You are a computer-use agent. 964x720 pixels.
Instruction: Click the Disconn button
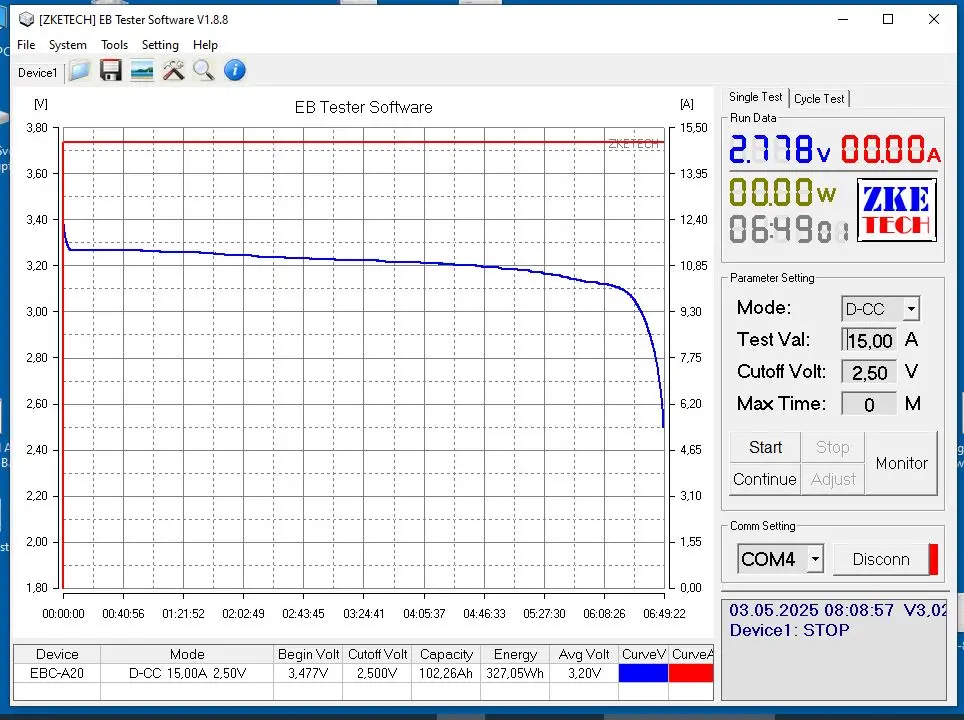pyautogui.click(x=881, y=560)
